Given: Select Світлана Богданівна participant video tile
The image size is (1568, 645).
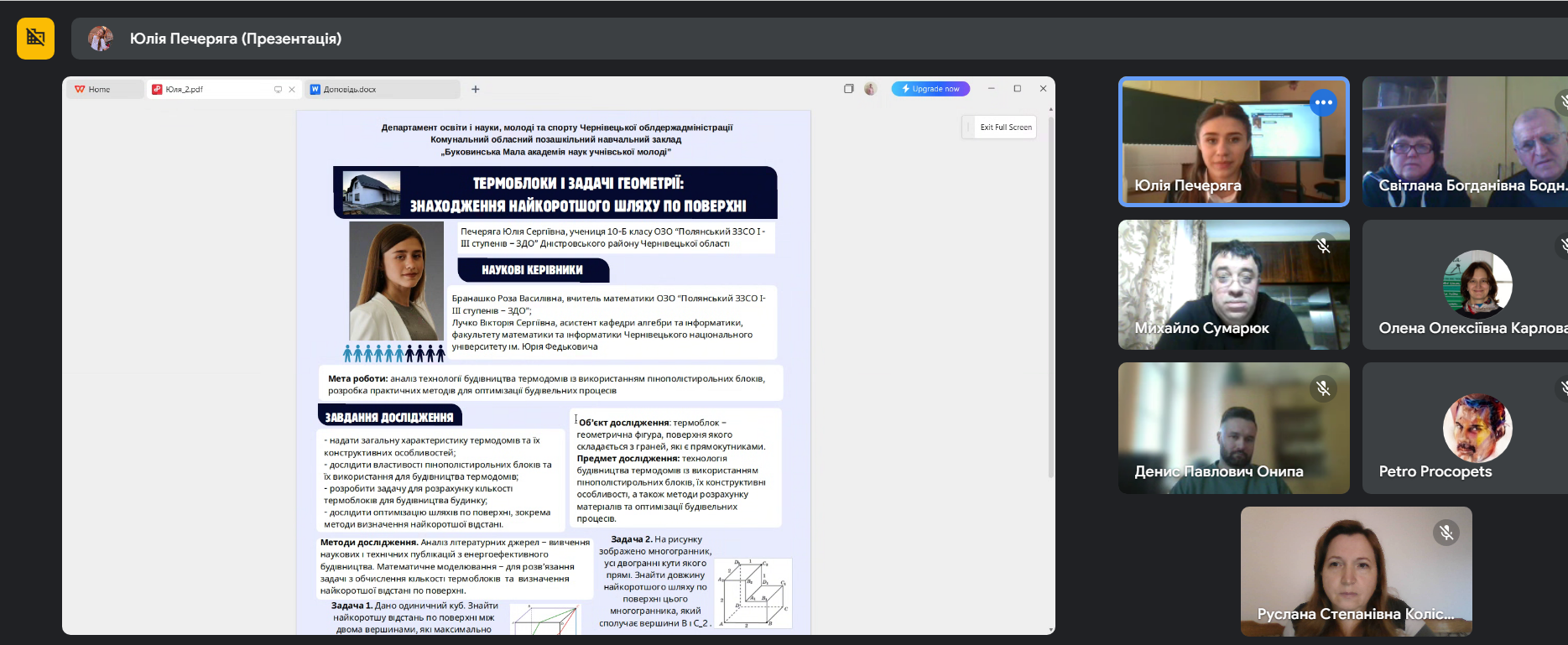Looking at the screenshot, I should [1465, 142].
